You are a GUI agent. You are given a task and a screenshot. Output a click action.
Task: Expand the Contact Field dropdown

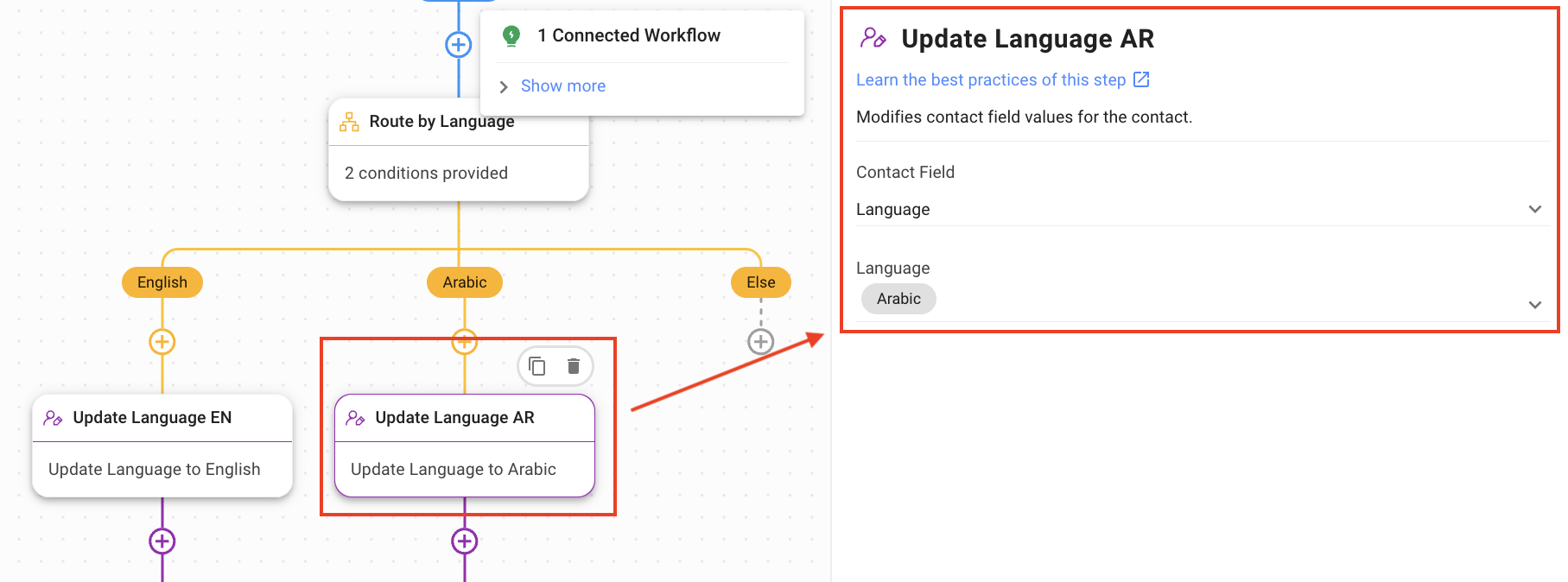(1534, 209)
